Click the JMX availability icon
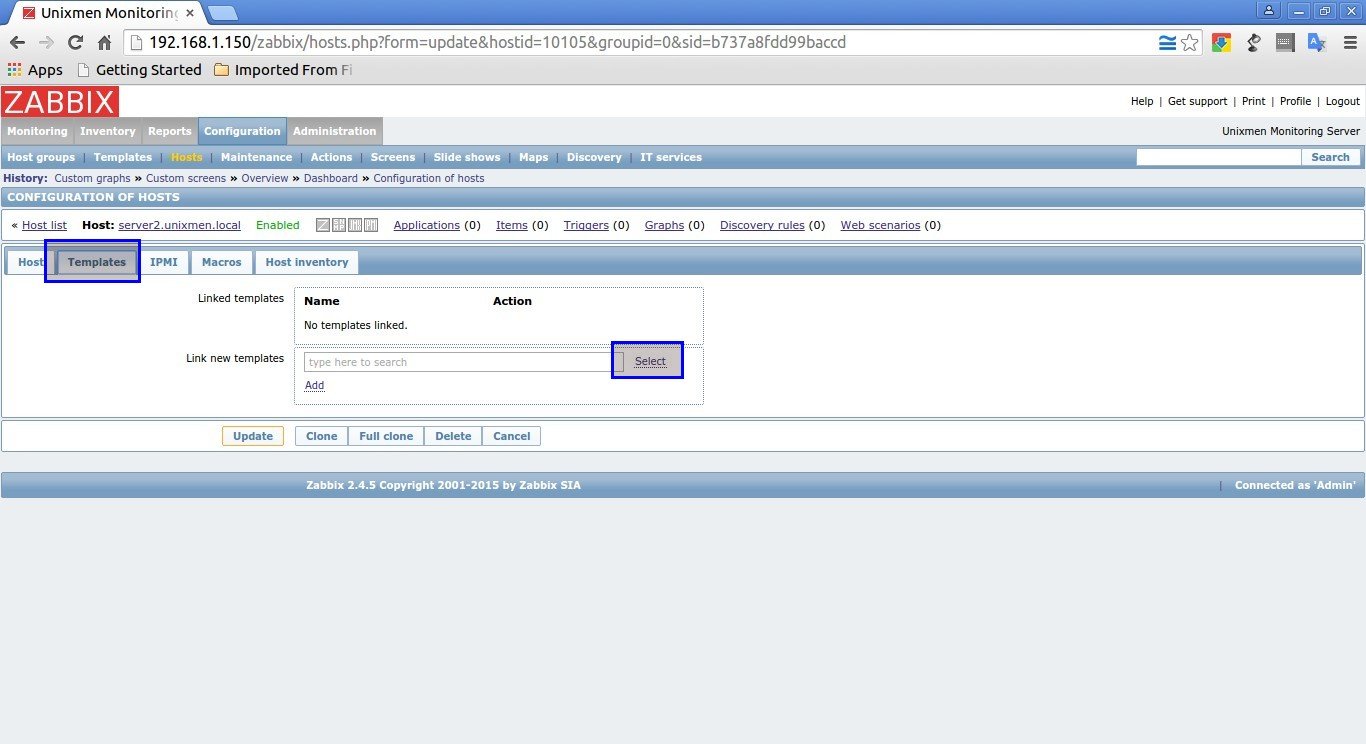The image size is (1366, 744). coord(355,225)
